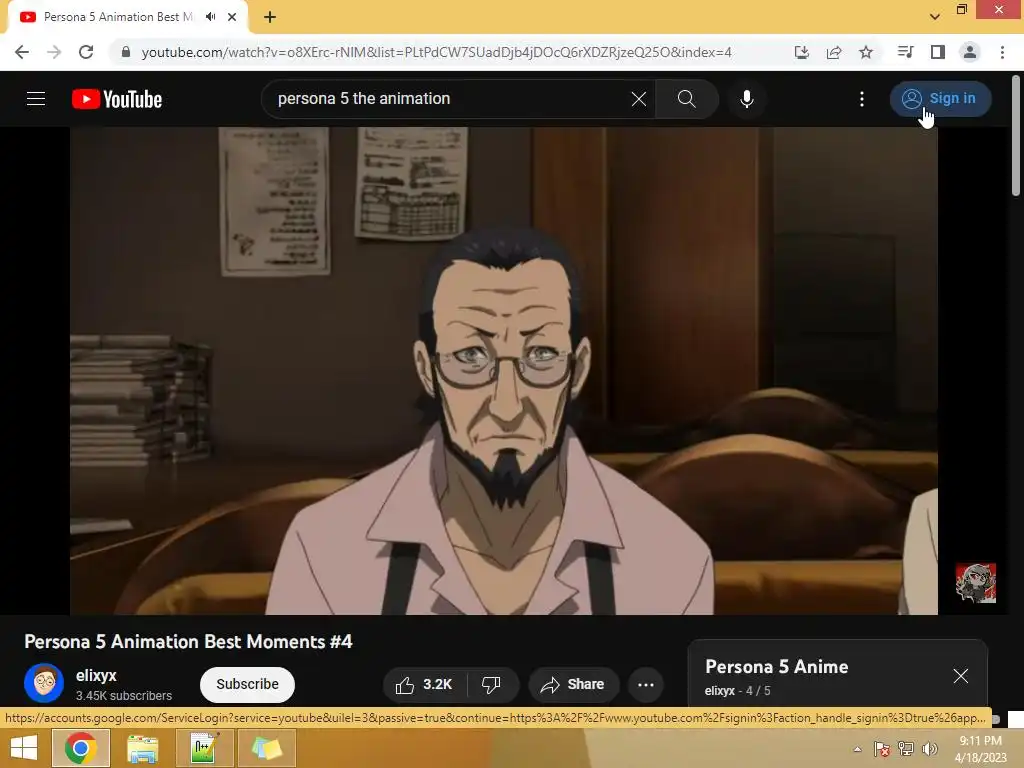The width and height of the screenshot is (1024, 768).
Task: Open File Explorer from taskbar
Action: tap(142, 748)
